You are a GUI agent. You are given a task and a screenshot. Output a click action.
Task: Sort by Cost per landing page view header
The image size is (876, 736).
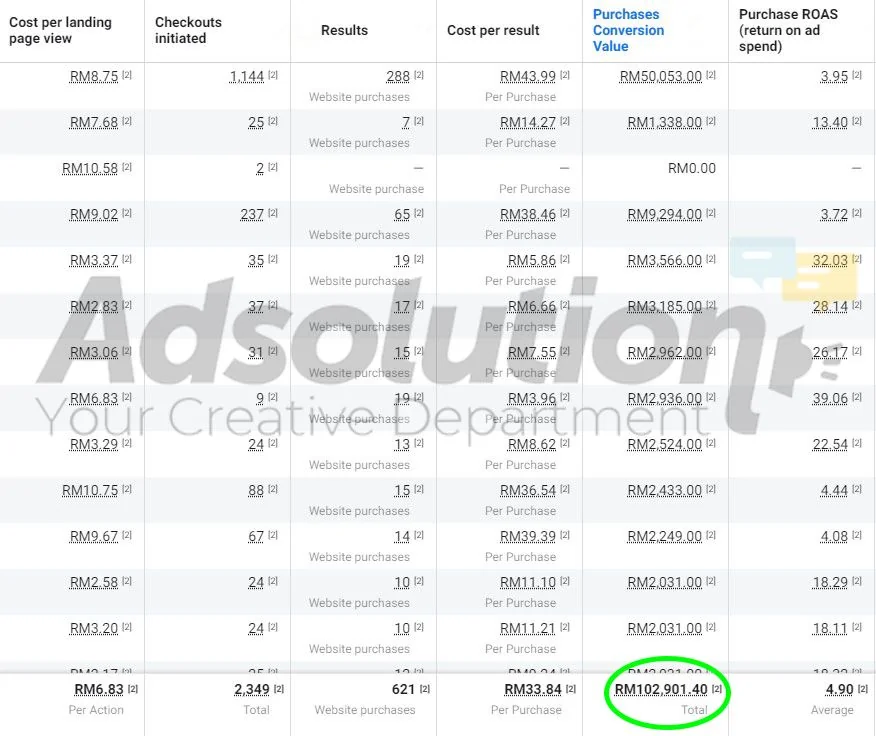click(x=60, y=30)
